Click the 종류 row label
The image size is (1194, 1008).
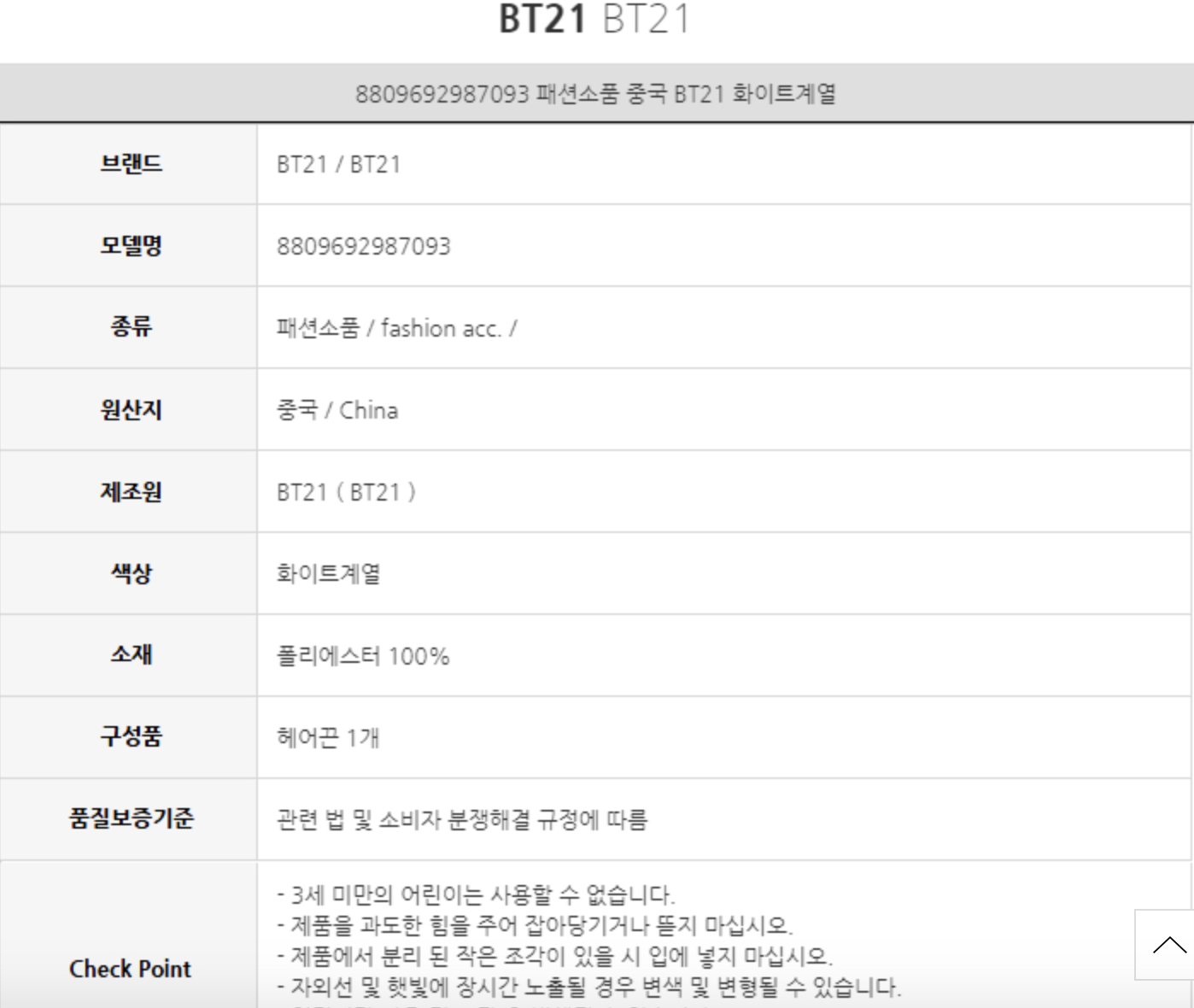[131, 327]
